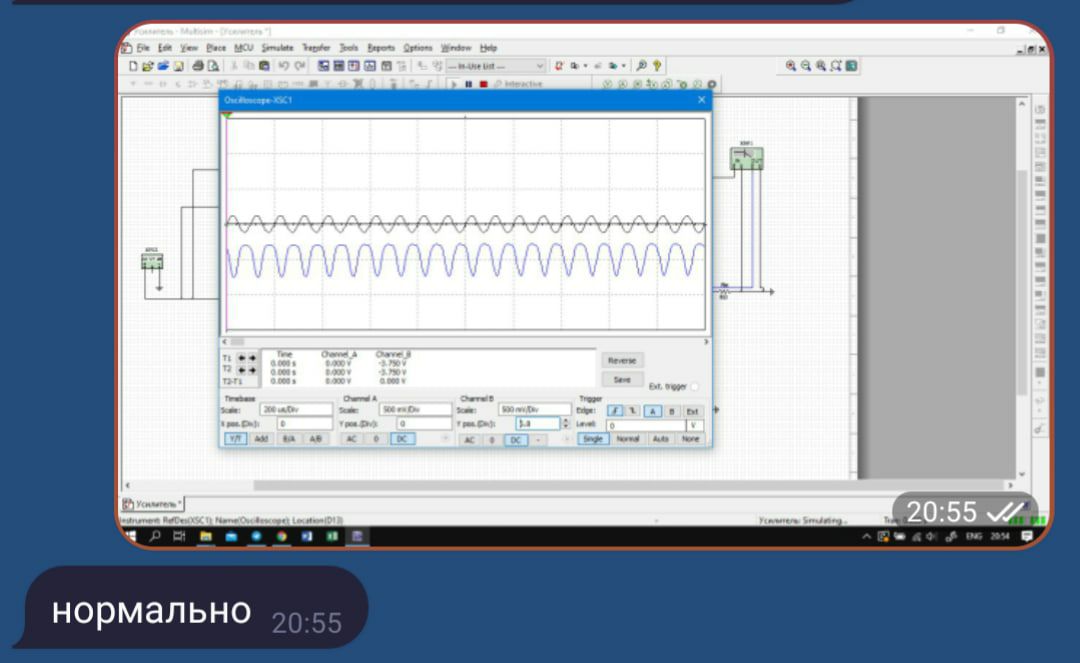This screenshot has width=1080, height=663.
Task: Run the simulation with the green play button
Action: [454, 84]
